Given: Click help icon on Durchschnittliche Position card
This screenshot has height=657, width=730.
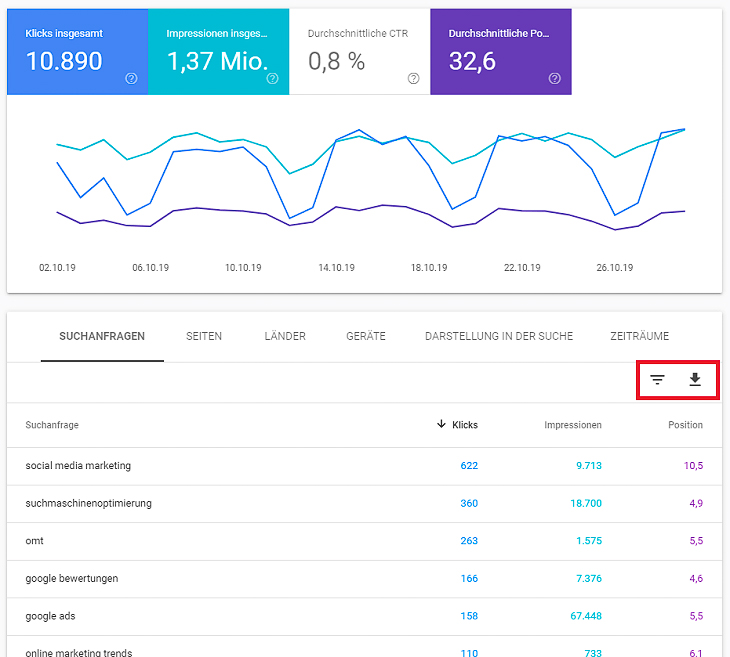Looking at the screenshot, I should (x=555, y=79).
